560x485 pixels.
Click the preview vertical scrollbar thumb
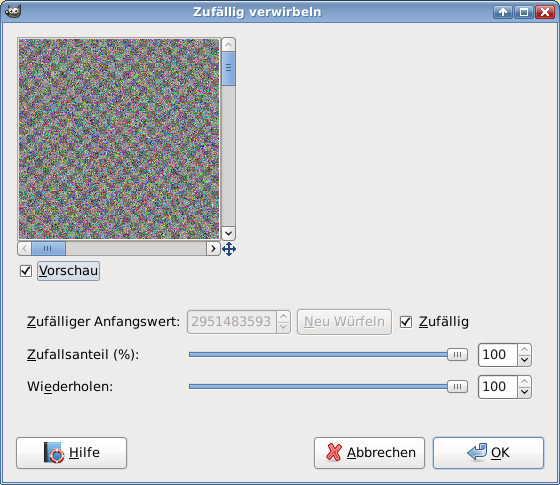[x=229, y=69]
